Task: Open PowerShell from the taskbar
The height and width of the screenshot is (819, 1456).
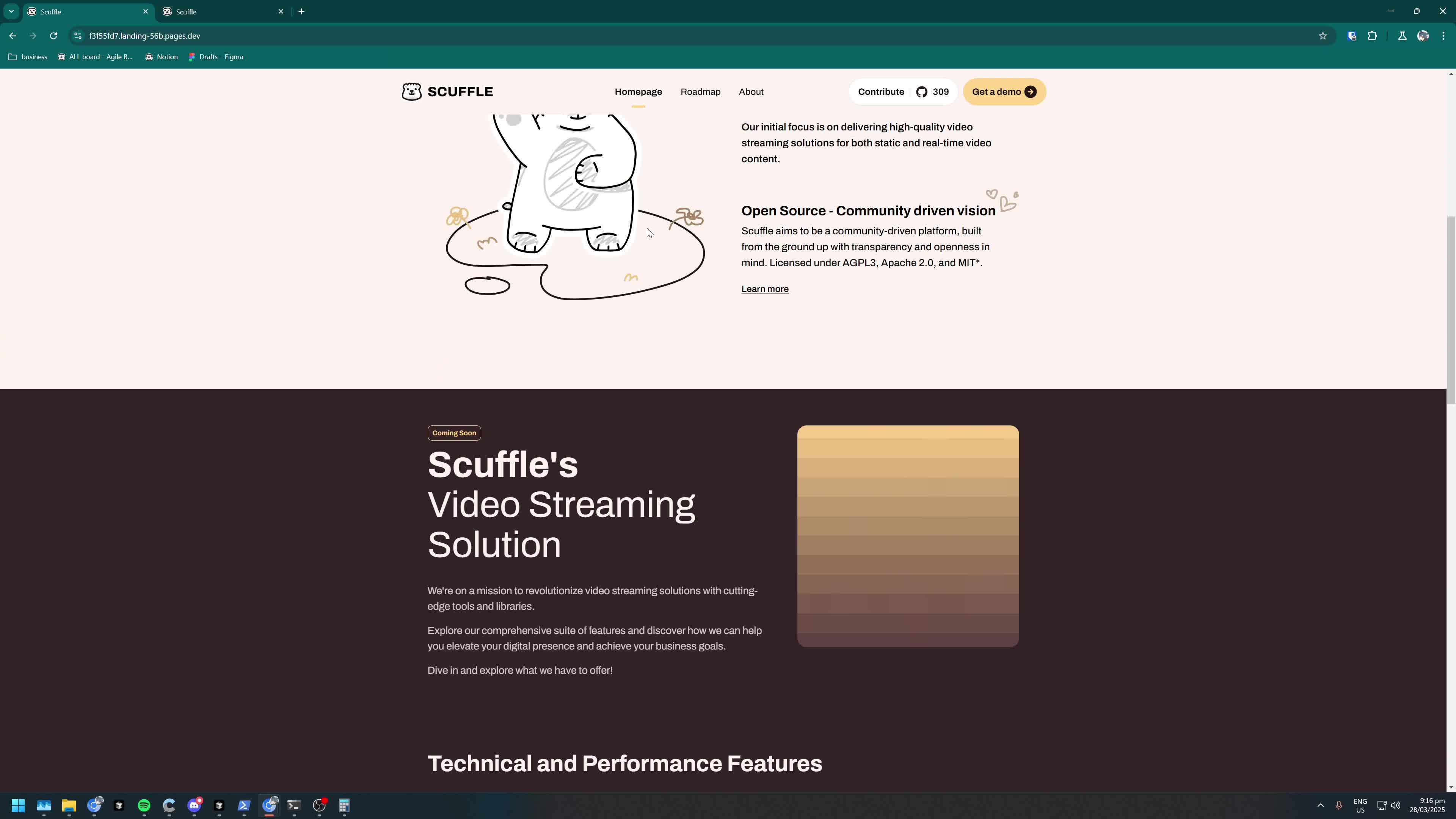Action: coord(244,805)
